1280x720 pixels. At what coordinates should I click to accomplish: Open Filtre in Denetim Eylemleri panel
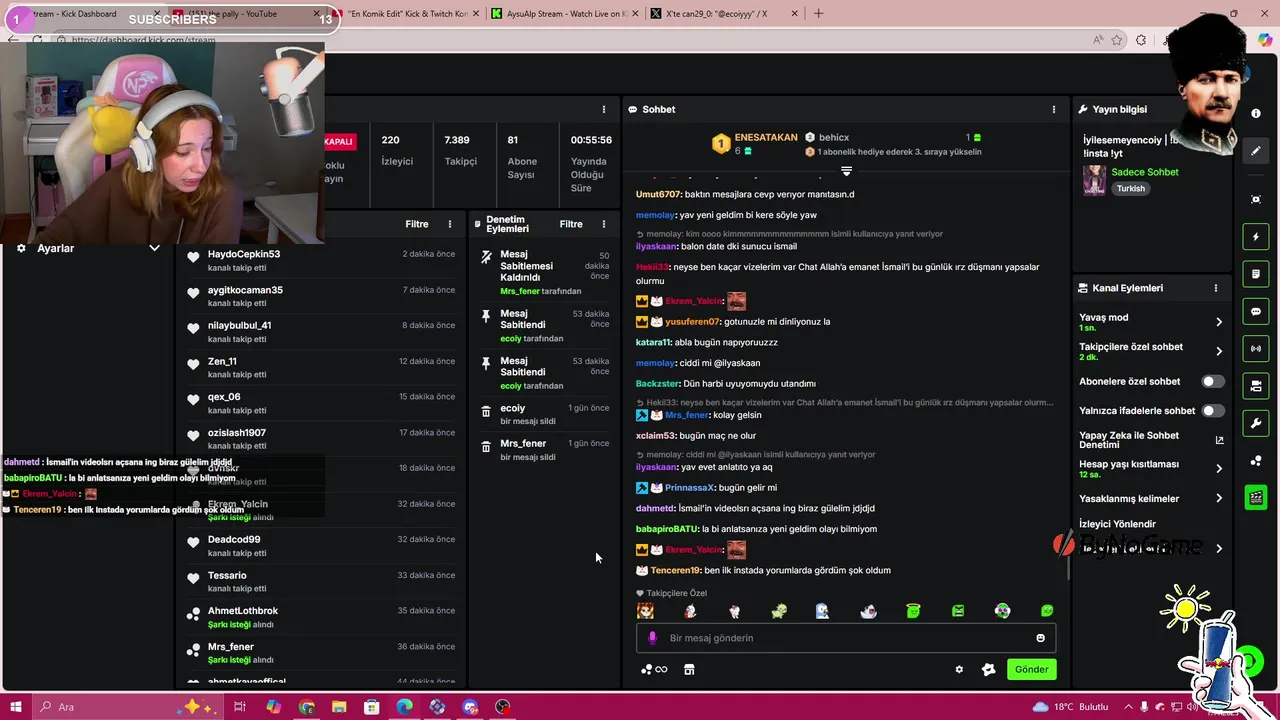coord(571,224)
